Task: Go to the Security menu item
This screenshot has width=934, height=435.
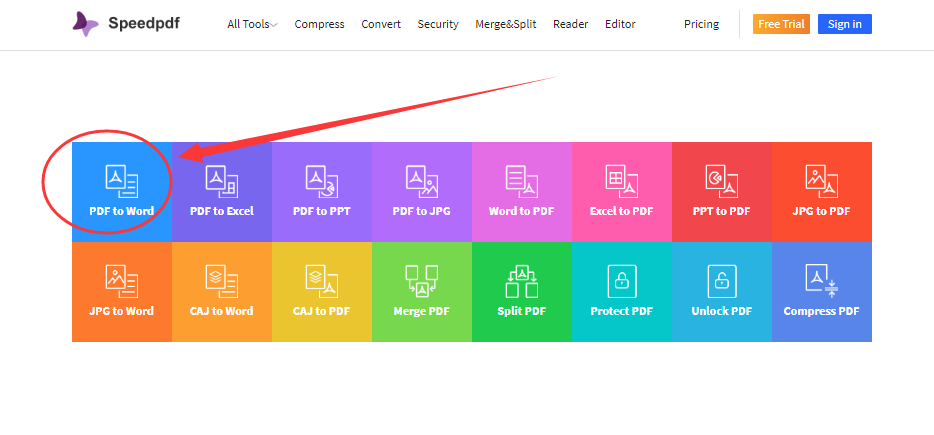Action: [x=438, y=24]
